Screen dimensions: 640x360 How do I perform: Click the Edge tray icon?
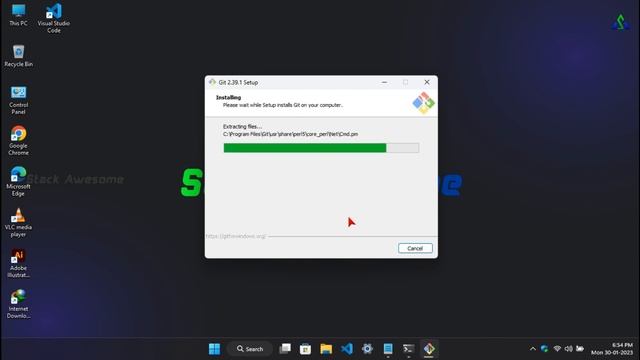(544, 349)
